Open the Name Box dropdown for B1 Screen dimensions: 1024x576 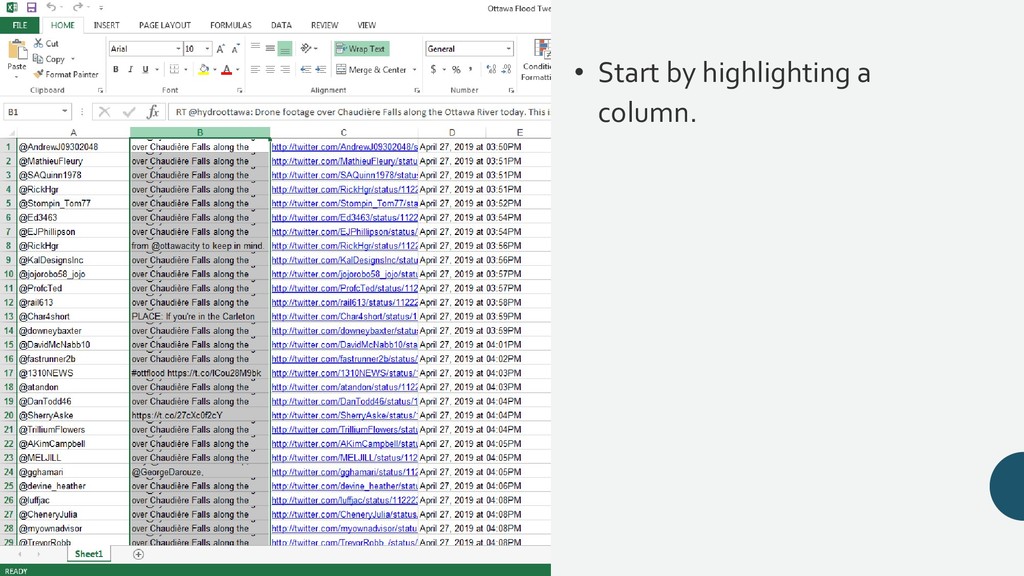pos(66,113)
